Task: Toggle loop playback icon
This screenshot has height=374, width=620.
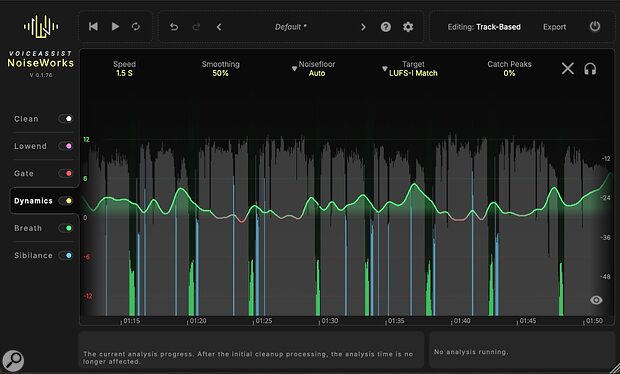Action: point(136,26)
